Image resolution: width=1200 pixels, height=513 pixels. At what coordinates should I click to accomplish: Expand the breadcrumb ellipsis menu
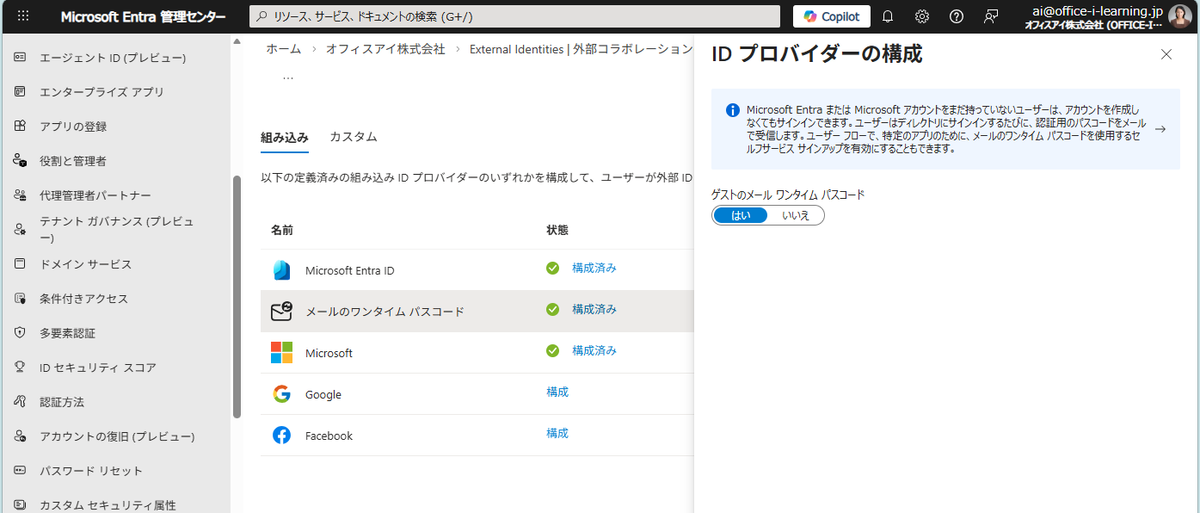click(288, 77)
